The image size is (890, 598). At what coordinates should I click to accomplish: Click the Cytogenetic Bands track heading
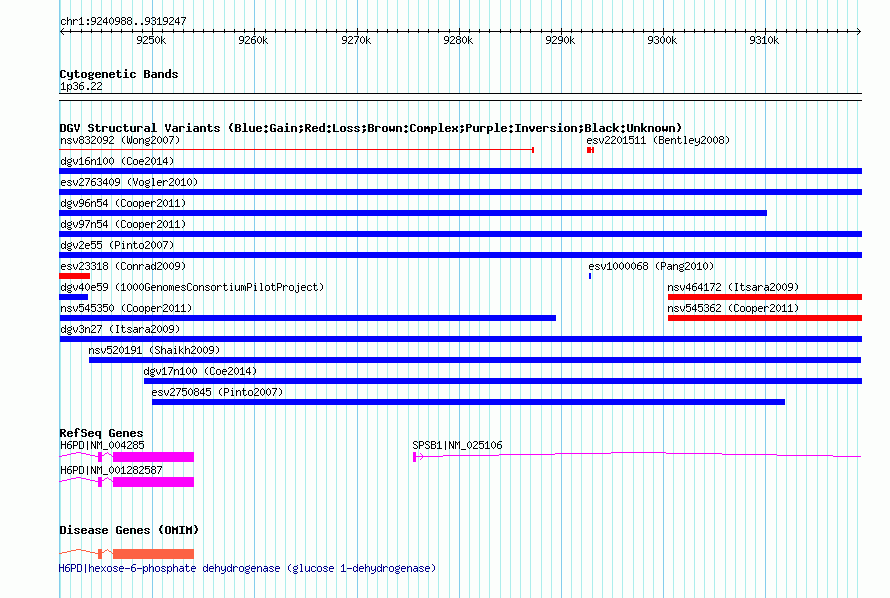(x=119, y=74)
